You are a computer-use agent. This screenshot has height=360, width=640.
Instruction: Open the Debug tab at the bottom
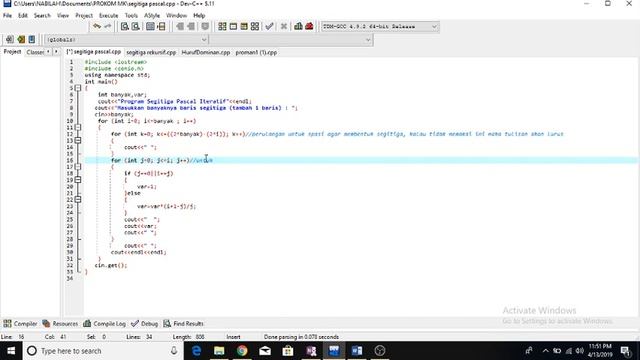(144, 324)
